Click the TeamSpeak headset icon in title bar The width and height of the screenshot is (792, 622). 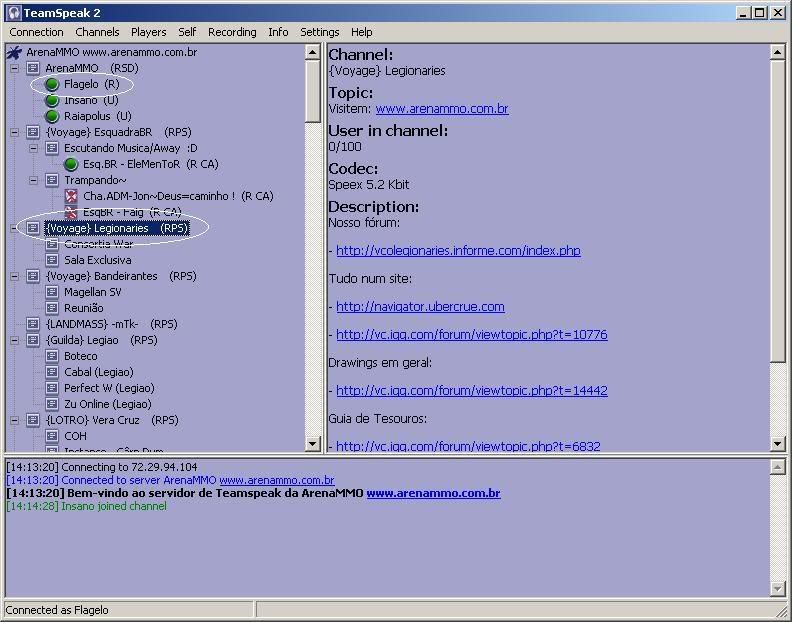click(14, 13)
